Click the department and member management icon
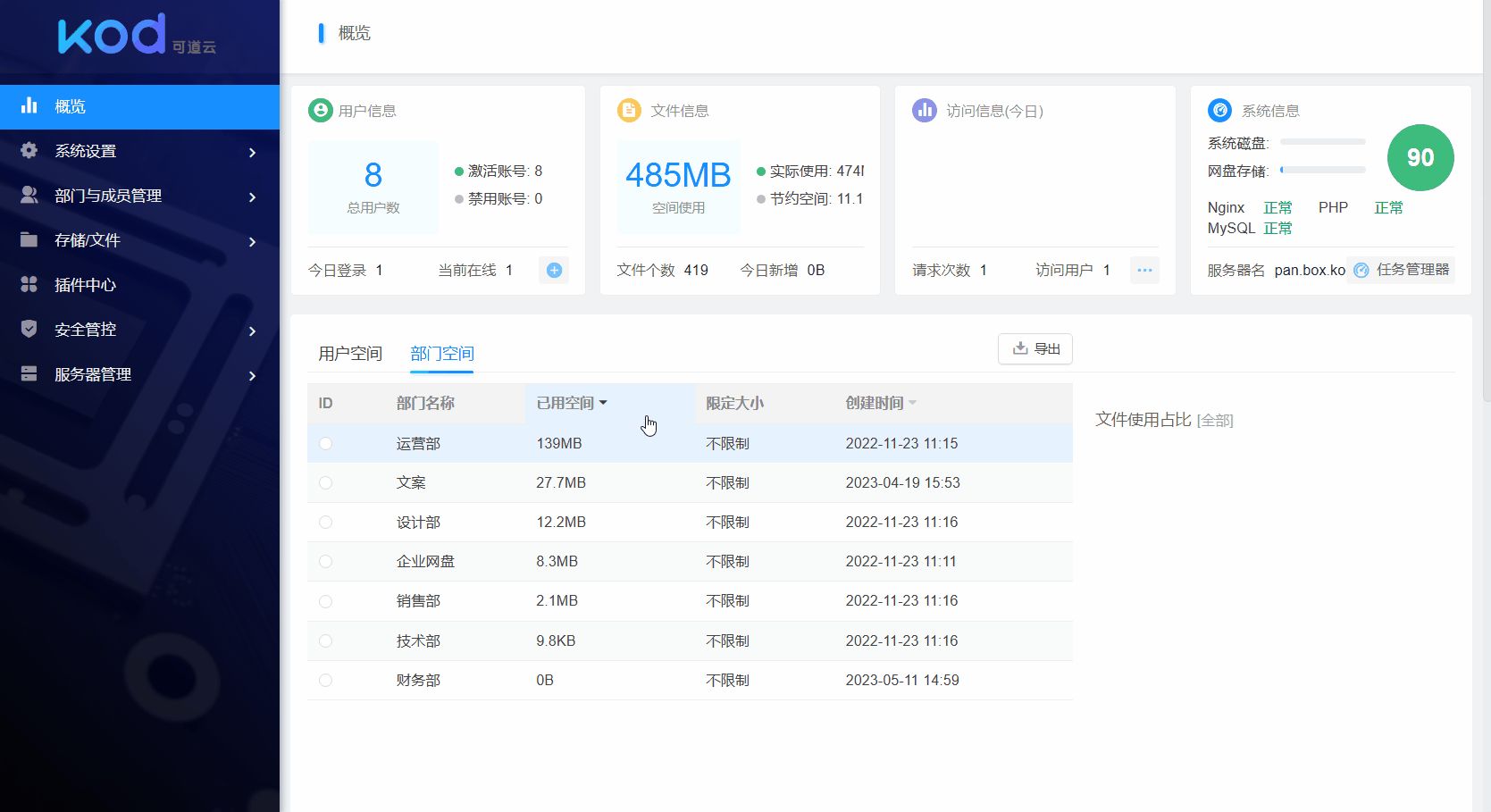 (29, 195)
